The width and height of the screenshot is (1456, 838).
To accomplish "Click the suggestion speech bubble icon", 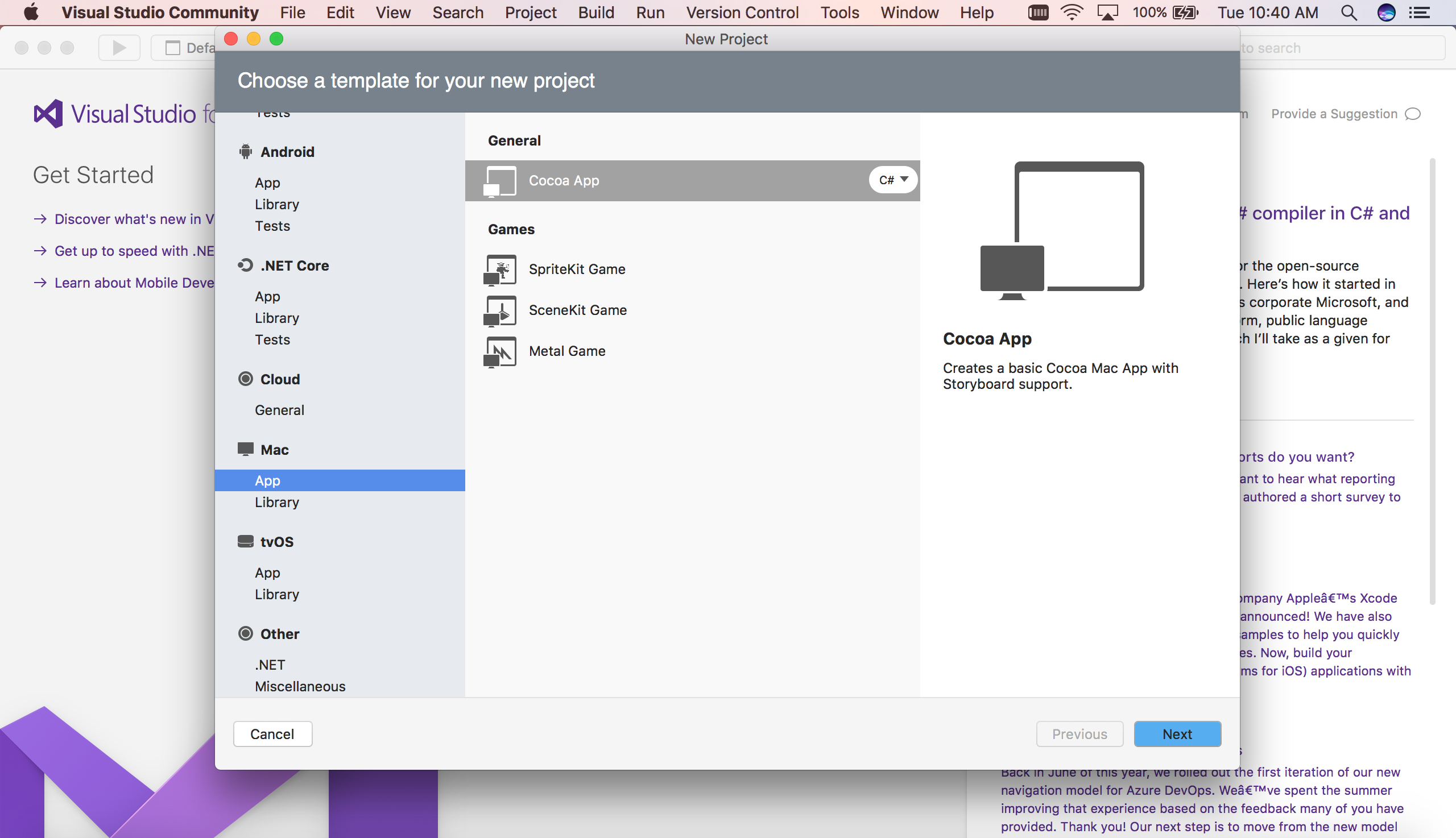I will point(1413,114).
